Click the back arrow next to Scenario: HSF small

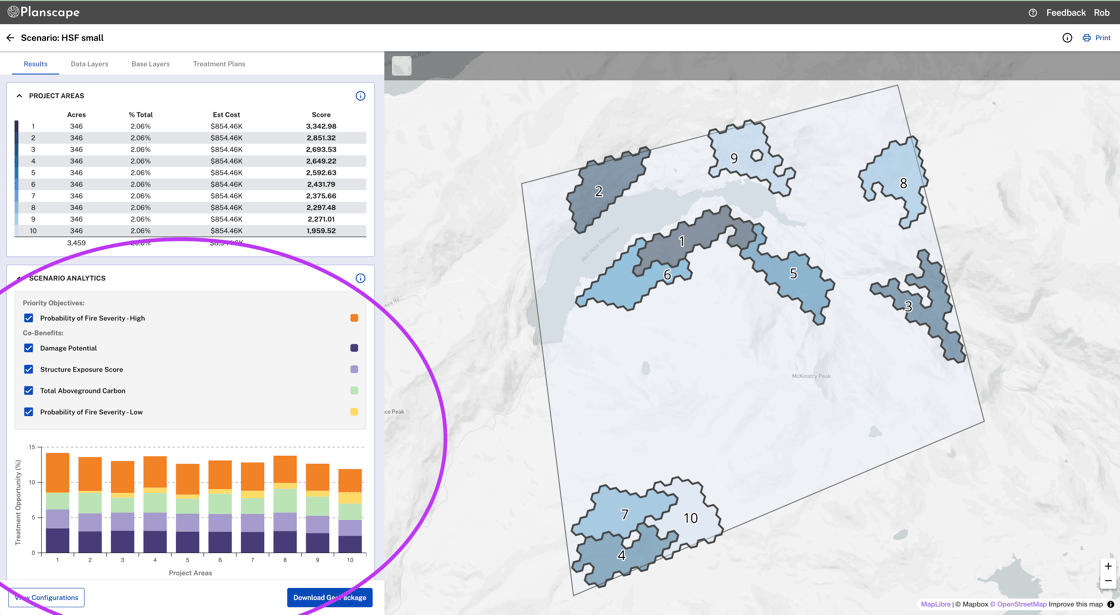tap(11, 37)
